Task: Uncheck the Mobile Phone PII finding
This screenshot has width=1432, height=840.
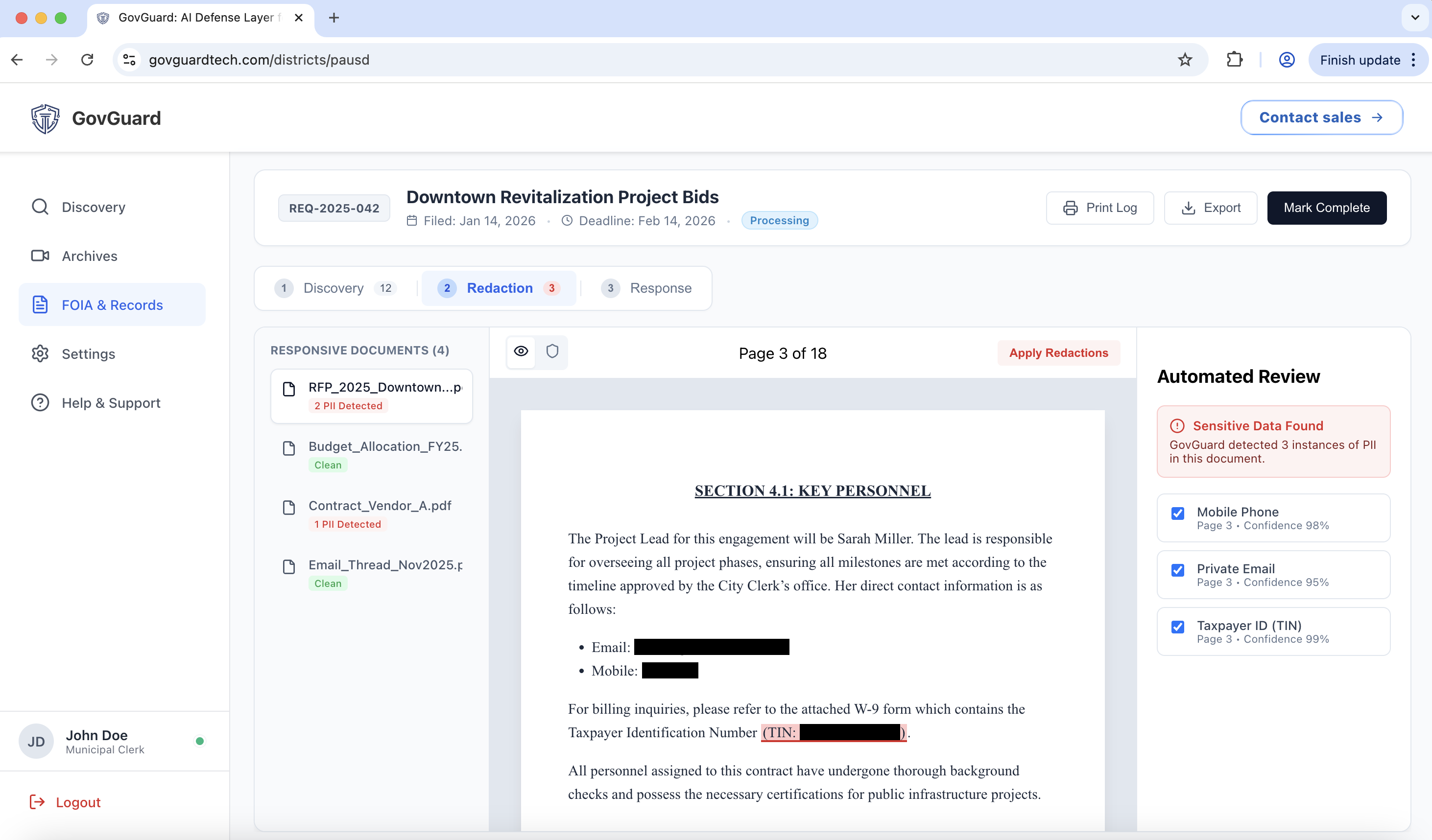Action: 1178,513
